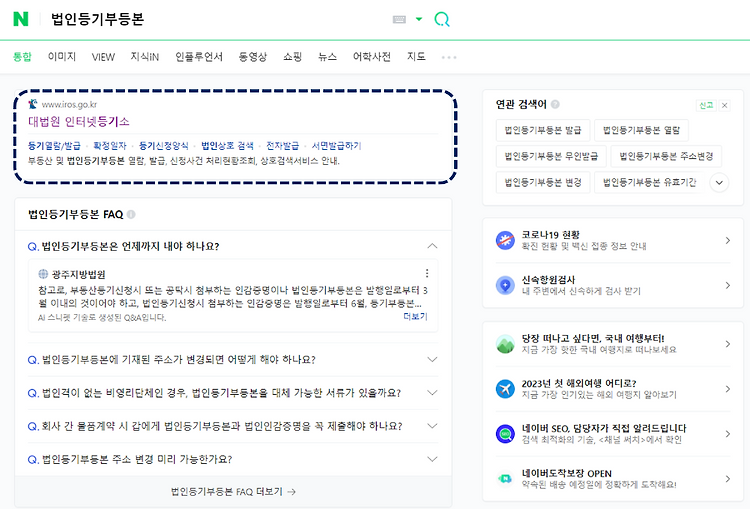Select related search 법인등기부등본 변경

pyautogui.click(x=543, y=182)
